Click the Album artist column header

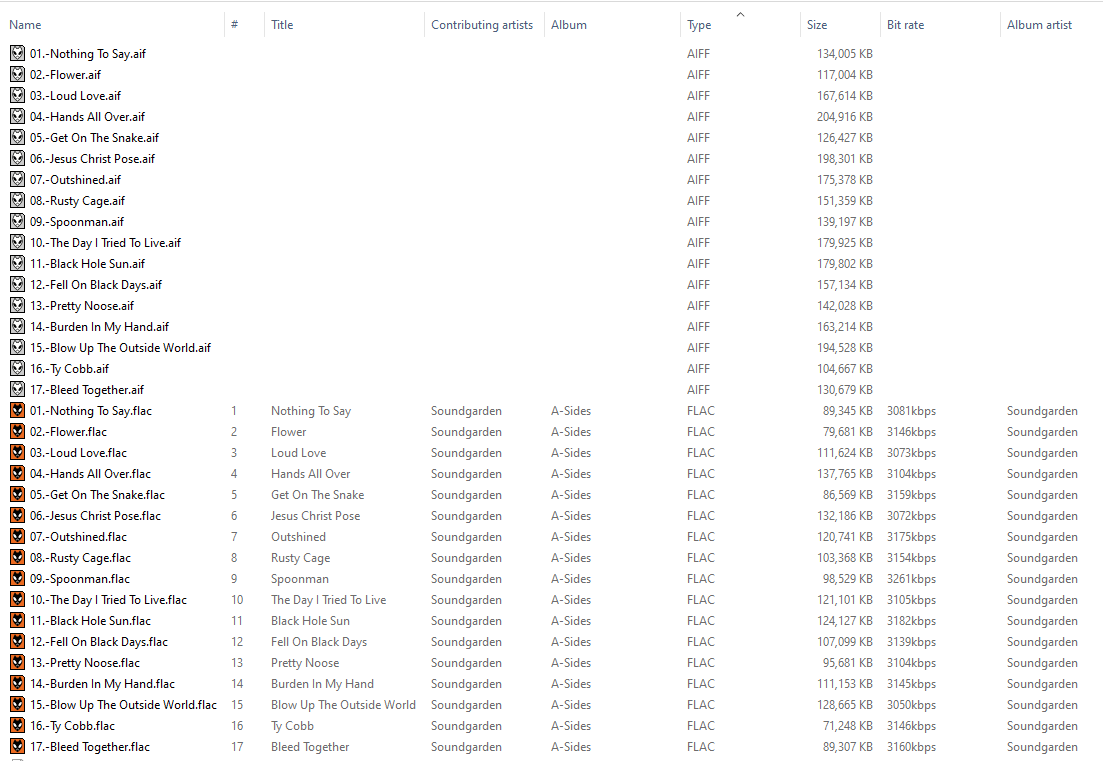pyautogui.click(x=1039, y=25)
